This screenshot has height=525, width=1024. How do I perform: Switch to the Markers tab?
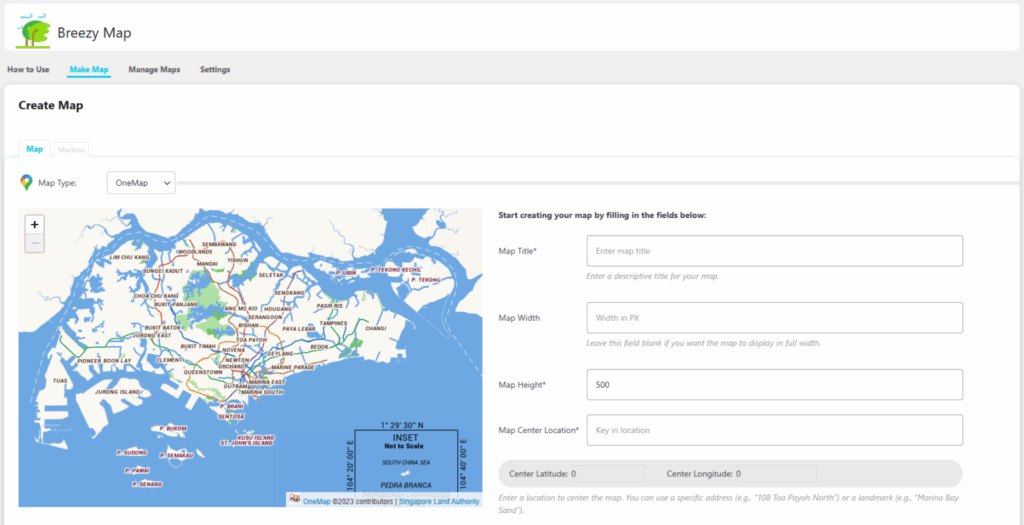click(71, 149)
